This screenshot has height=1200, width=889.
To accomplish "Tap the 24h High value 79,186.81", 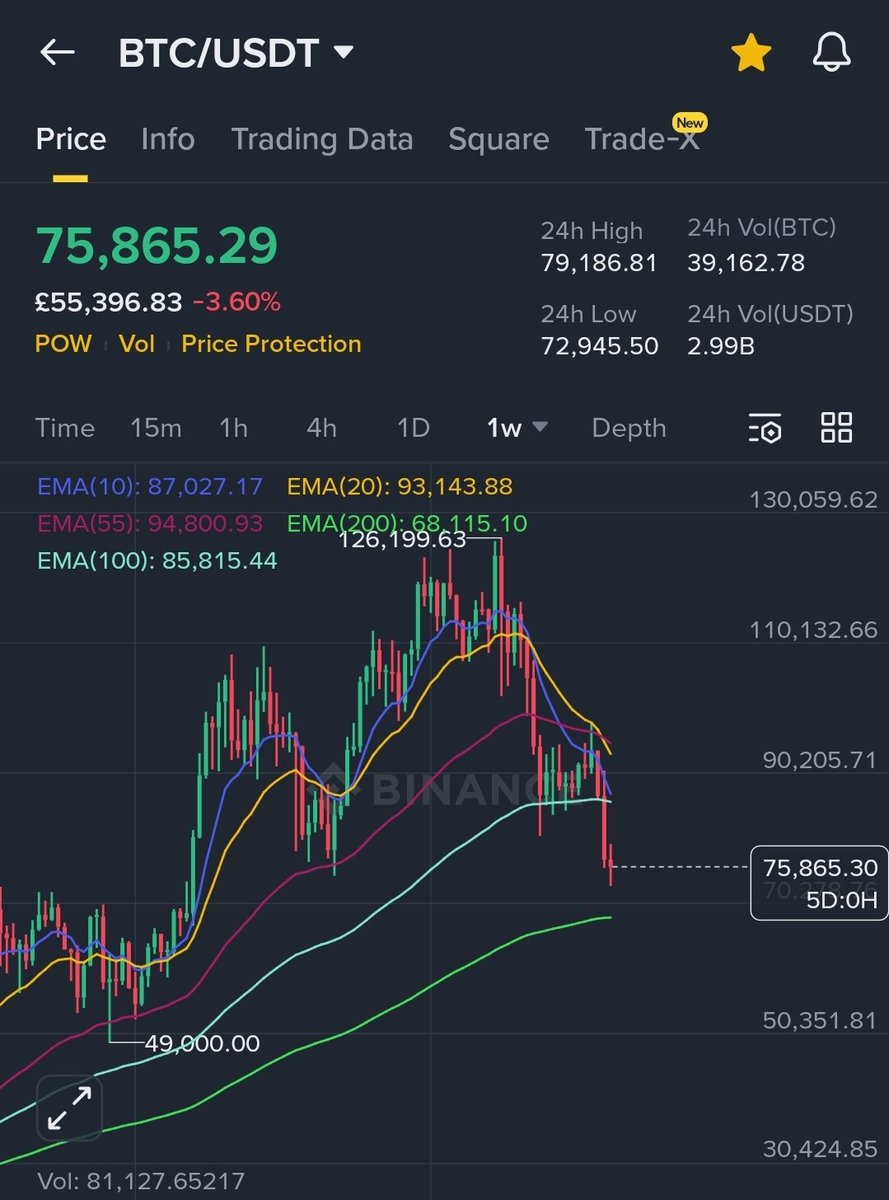I will click(x=599, y=264).
